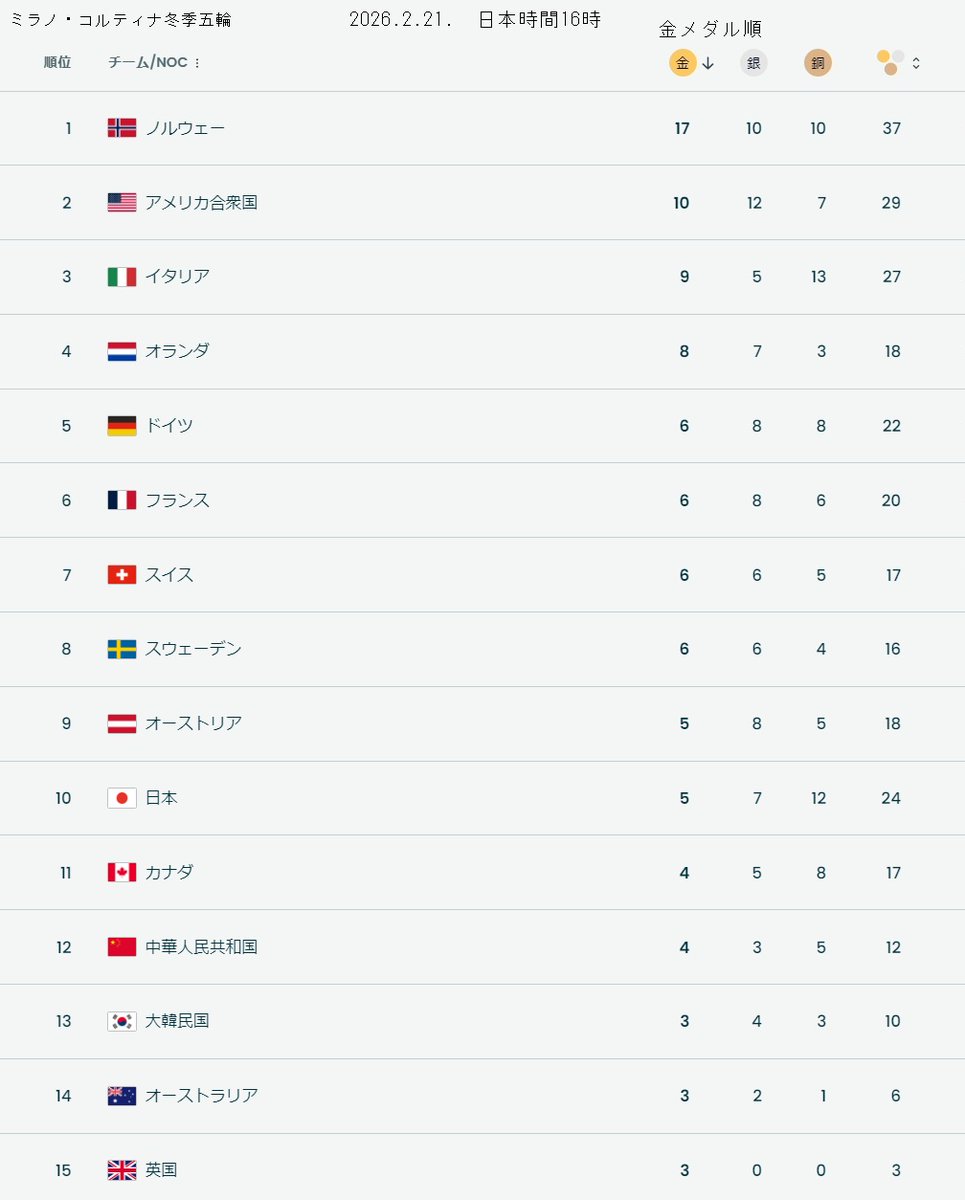Click the Norway flag icon
This screenshot has height=1200, width=965.
[122, 128]
